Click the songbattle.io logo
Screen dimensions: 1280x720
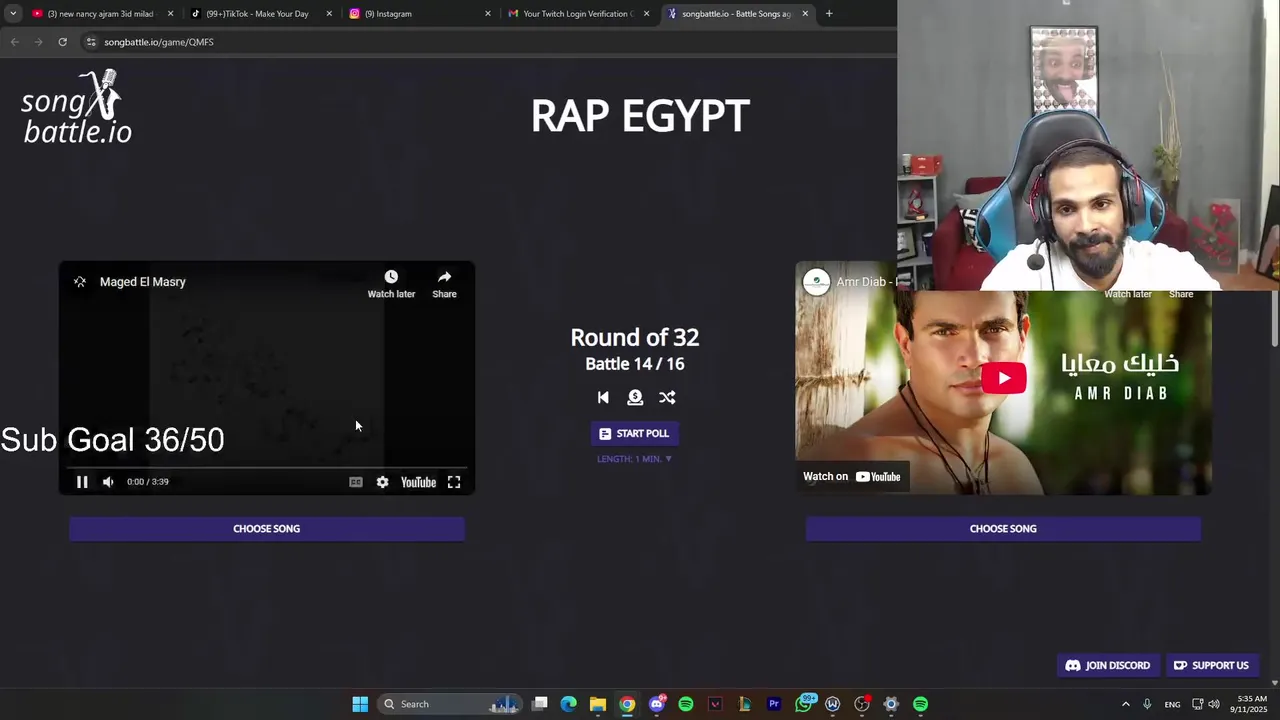coord(76,108)
